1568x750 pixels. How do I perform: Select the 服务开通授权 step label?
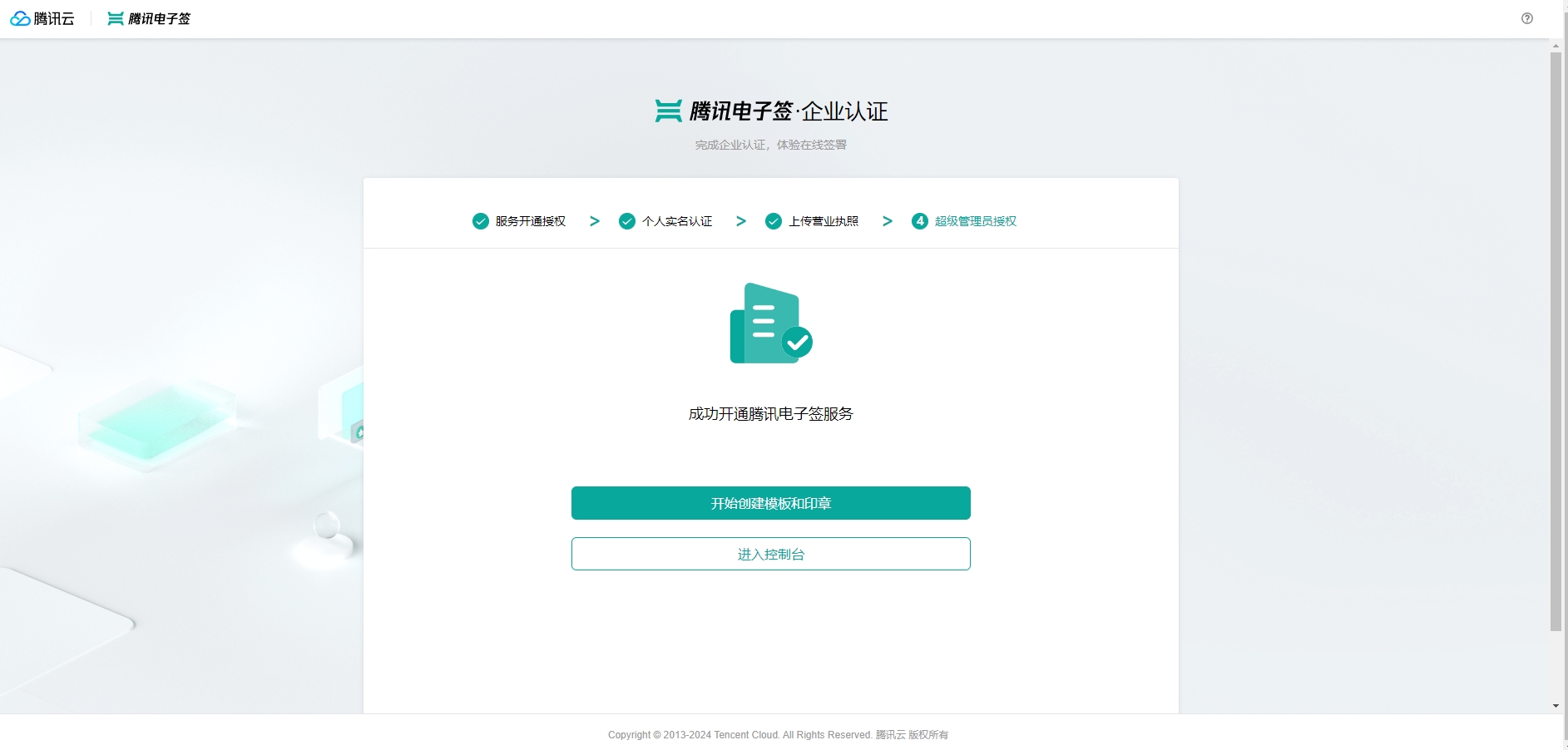(531, 221)
